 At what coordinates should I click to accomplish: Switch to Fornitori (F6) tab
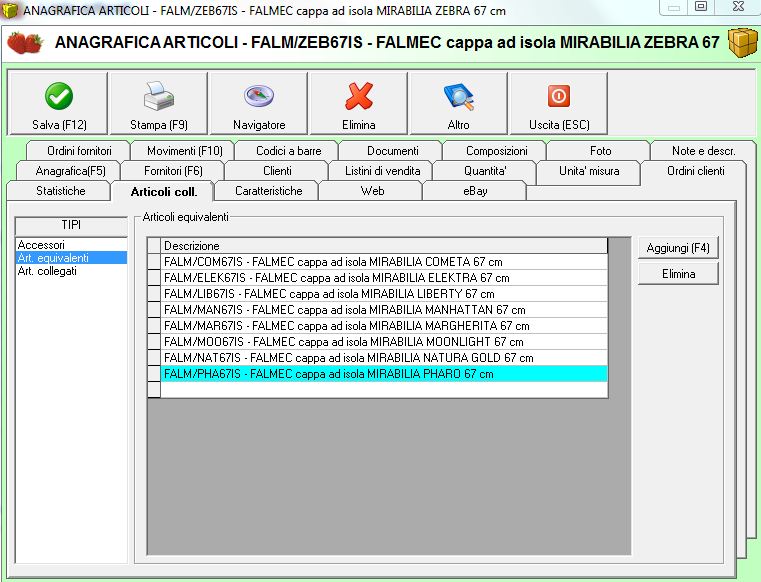pyautogui.click(x=173, y=171)
